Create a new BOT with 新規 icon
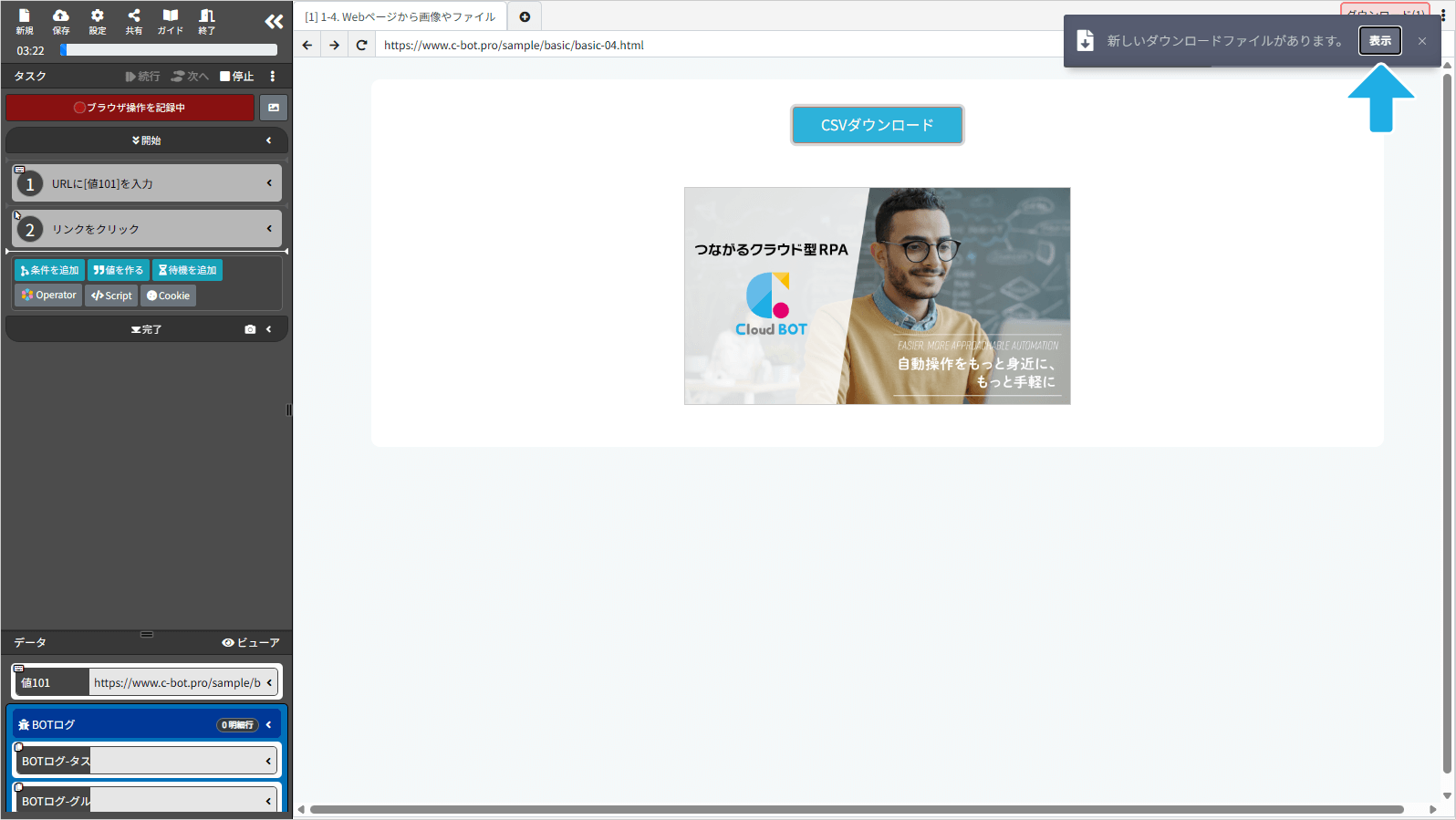Screen dimensions: 1456x820 coord(25,21)
